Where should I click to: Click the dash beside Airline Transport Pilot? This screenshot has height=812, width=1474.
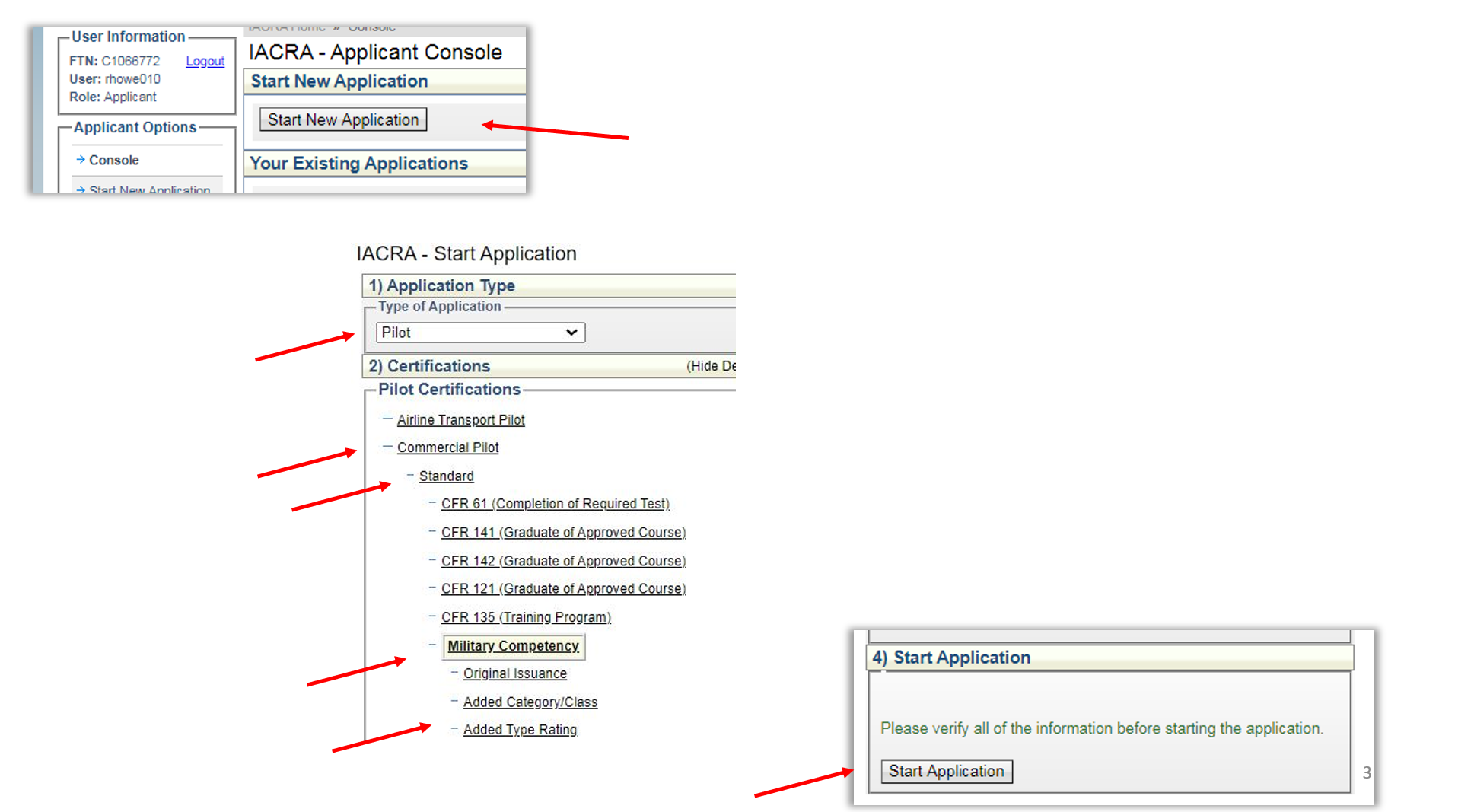pyautogui.click(x=387, y=419)
